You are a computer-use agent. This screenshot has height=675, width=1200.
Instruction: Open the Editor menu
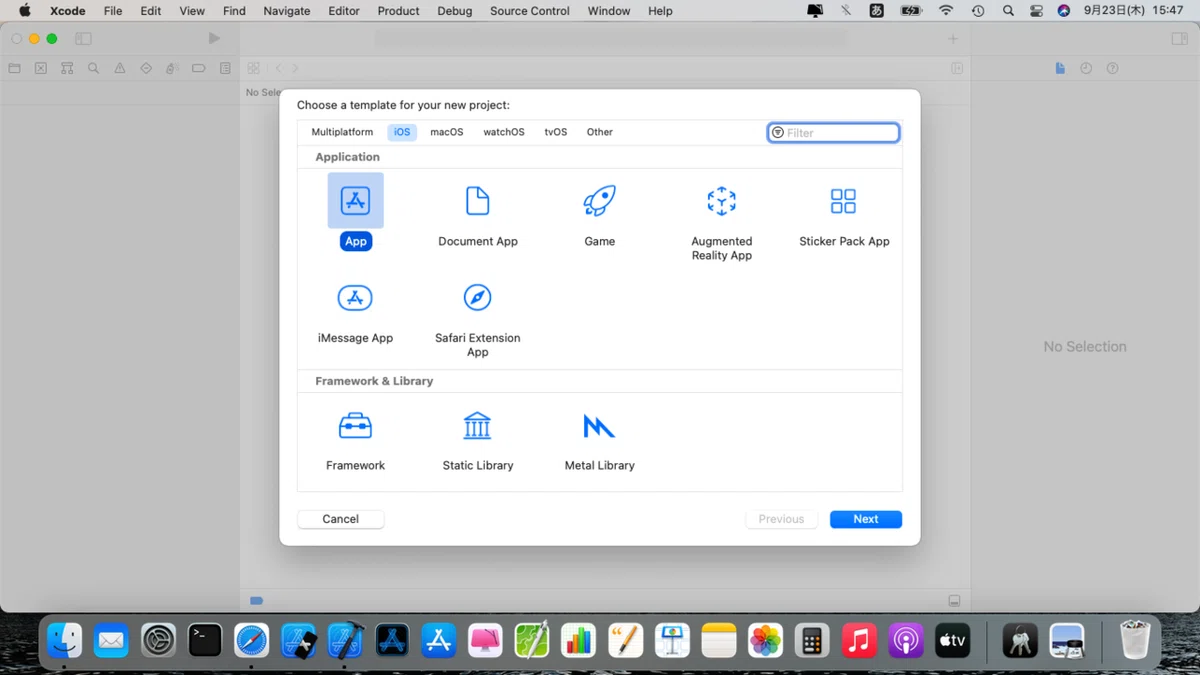pos(344,11)
